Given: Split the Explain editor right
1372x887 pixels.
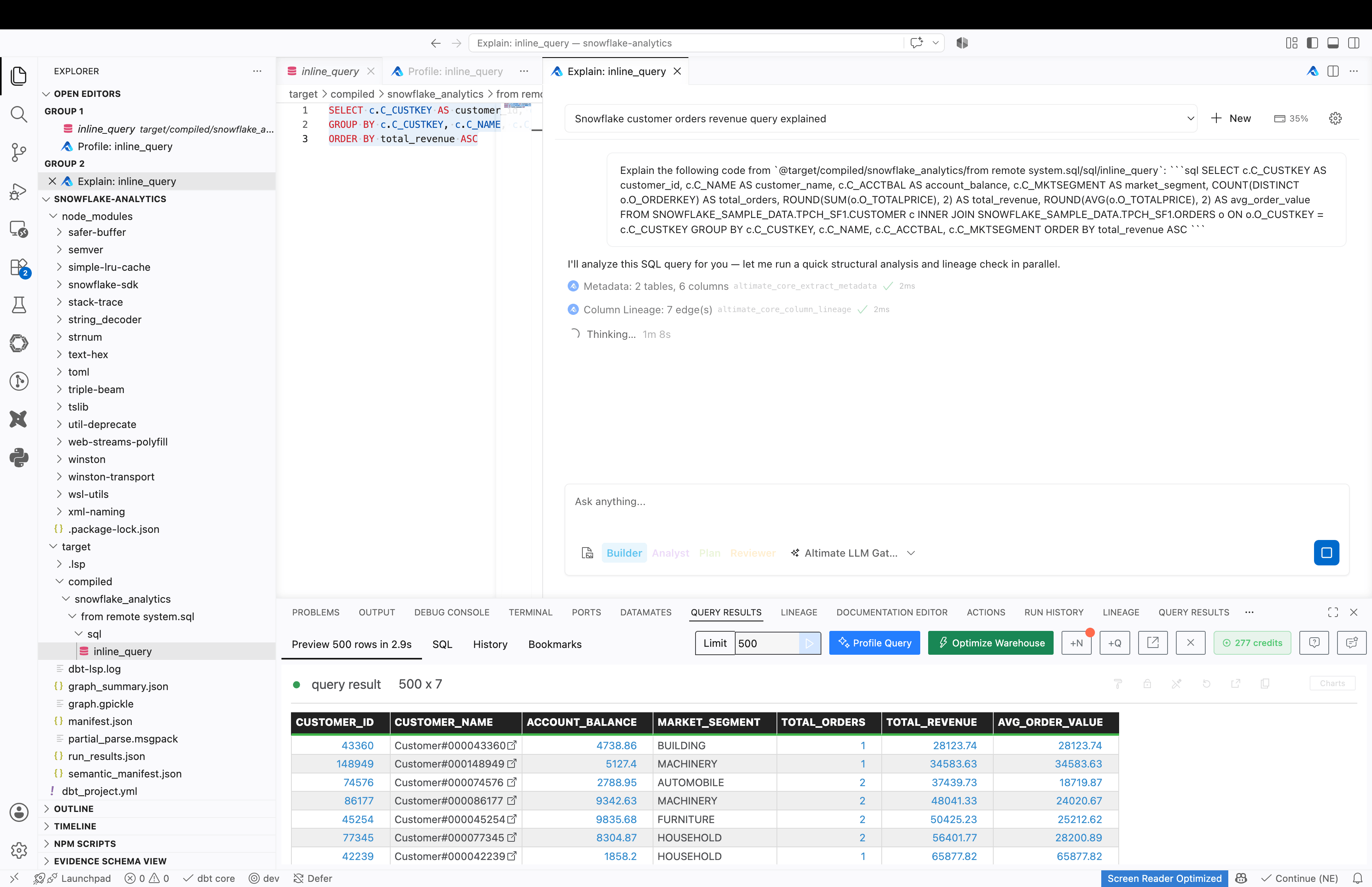Looking at the screenshot, I should [1333, 71].
